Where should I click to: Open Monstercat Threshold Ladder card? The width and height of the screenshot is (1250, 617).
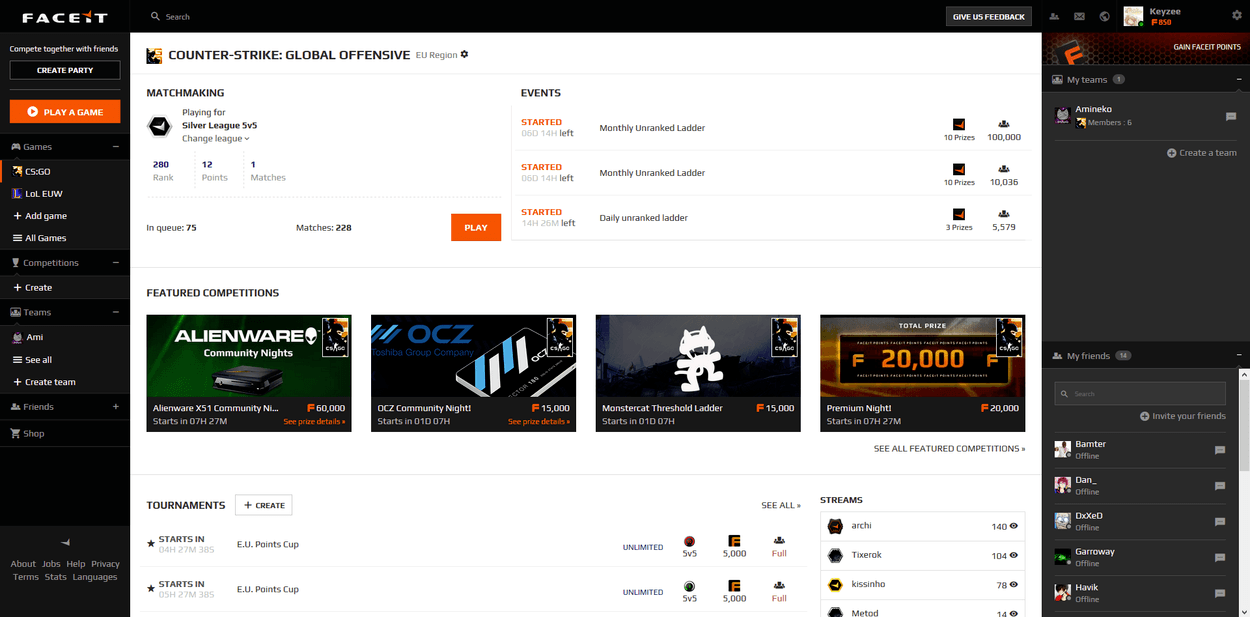[x=698, y=373]
